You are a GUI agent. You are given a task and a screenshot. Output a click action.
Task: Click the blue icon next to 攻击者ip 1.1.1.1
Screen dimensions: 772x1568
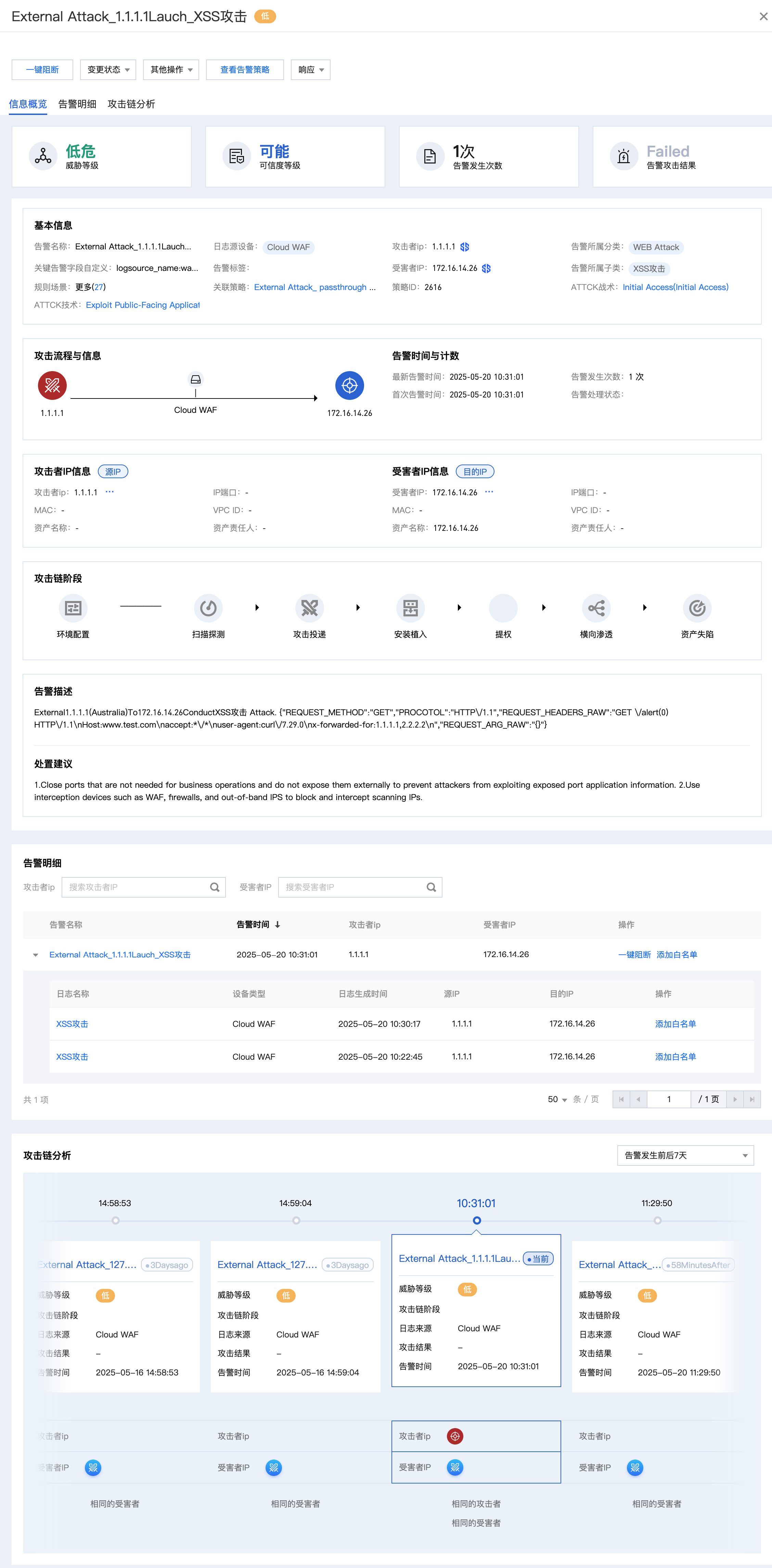click(x=465, y=247)
